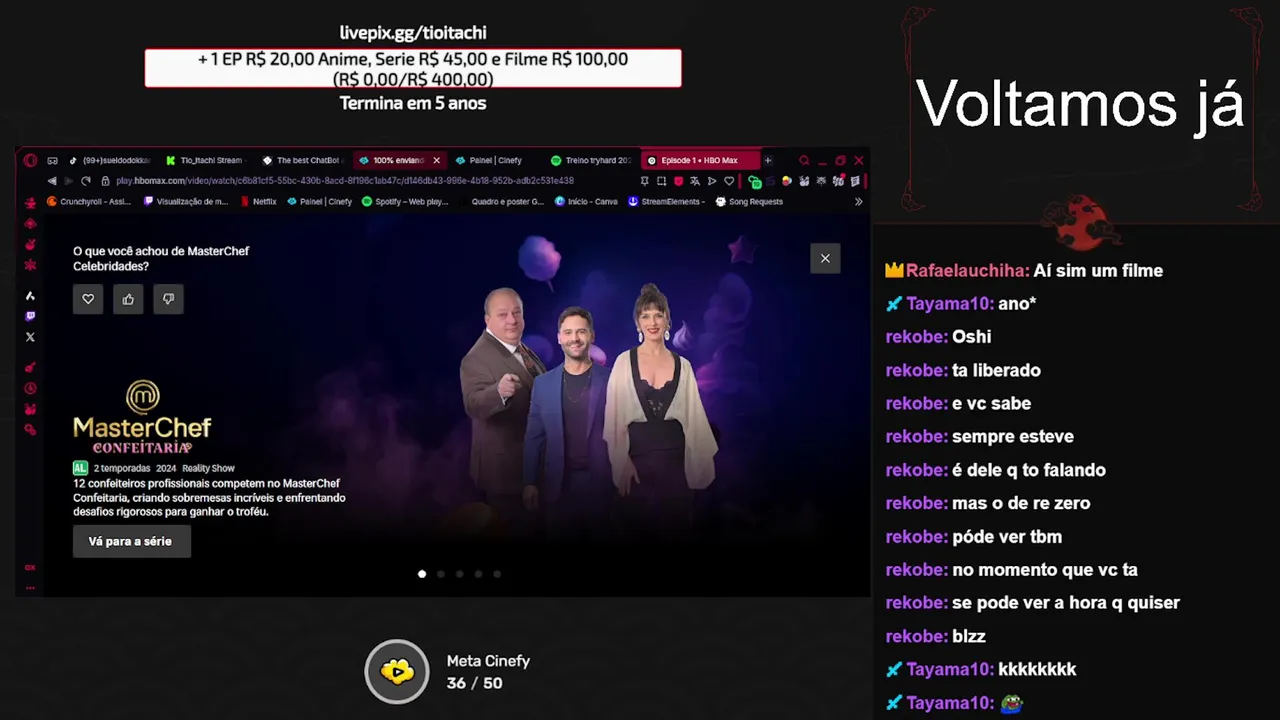Switch to 'Tio_Itachi Stream' tab
Image resolution: width=1280 pixels, height=720 pixels.
point(206,160)
